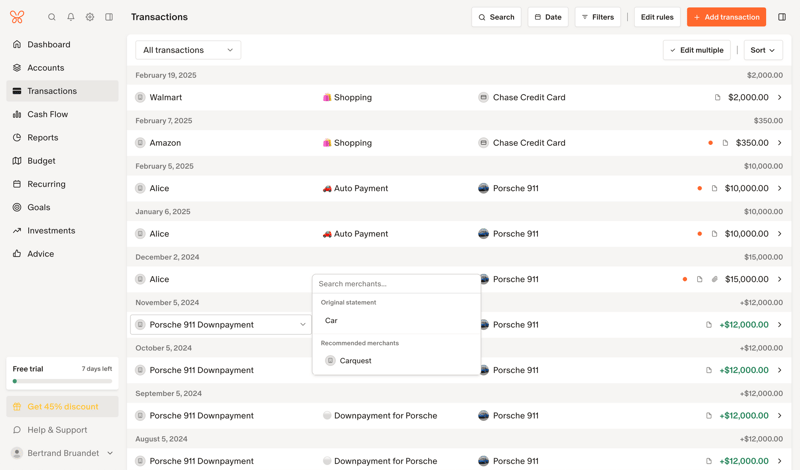
Task: Open Reports section
Action: (x=62, y=138)
